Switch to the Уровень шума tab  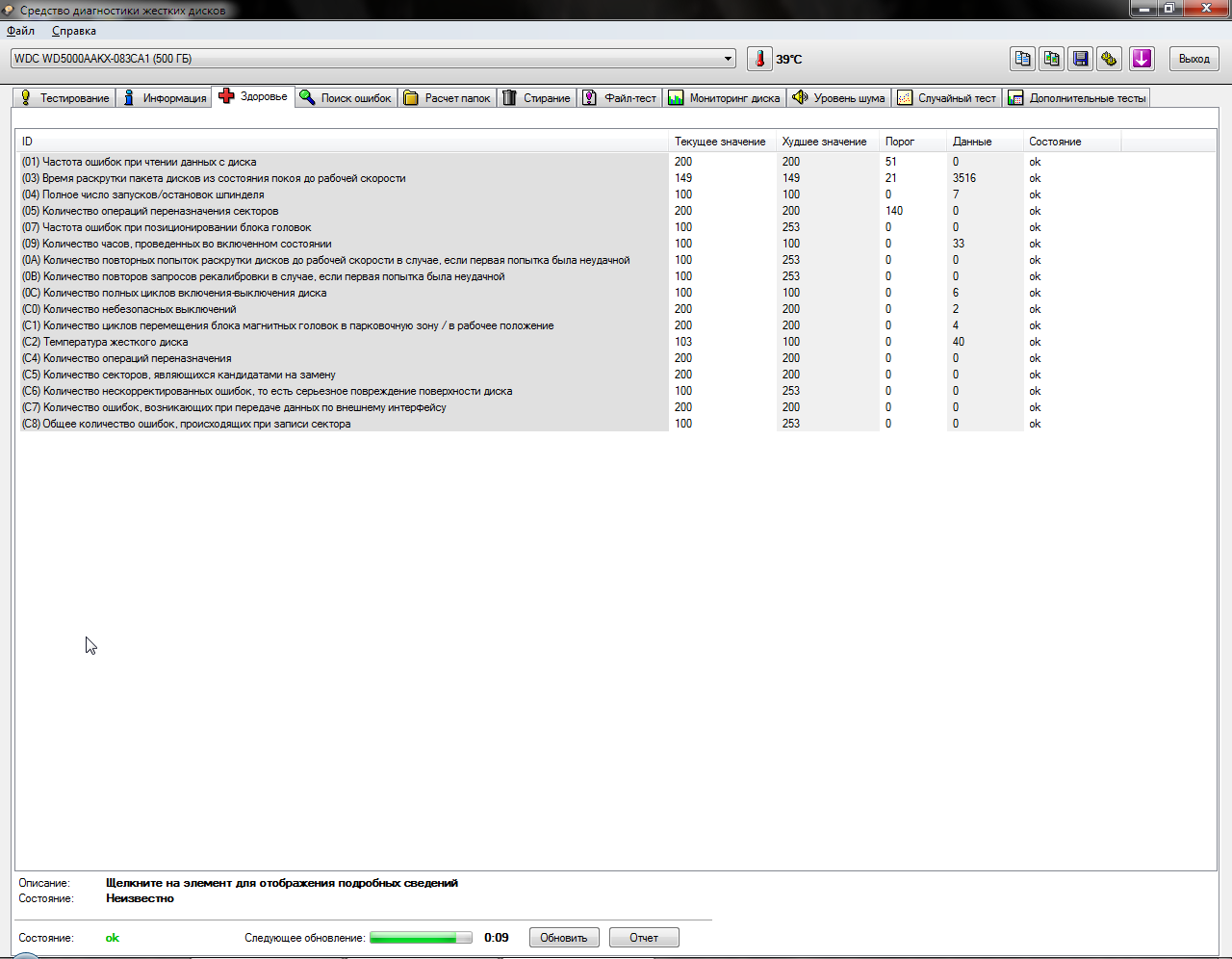tap(838, 98)
